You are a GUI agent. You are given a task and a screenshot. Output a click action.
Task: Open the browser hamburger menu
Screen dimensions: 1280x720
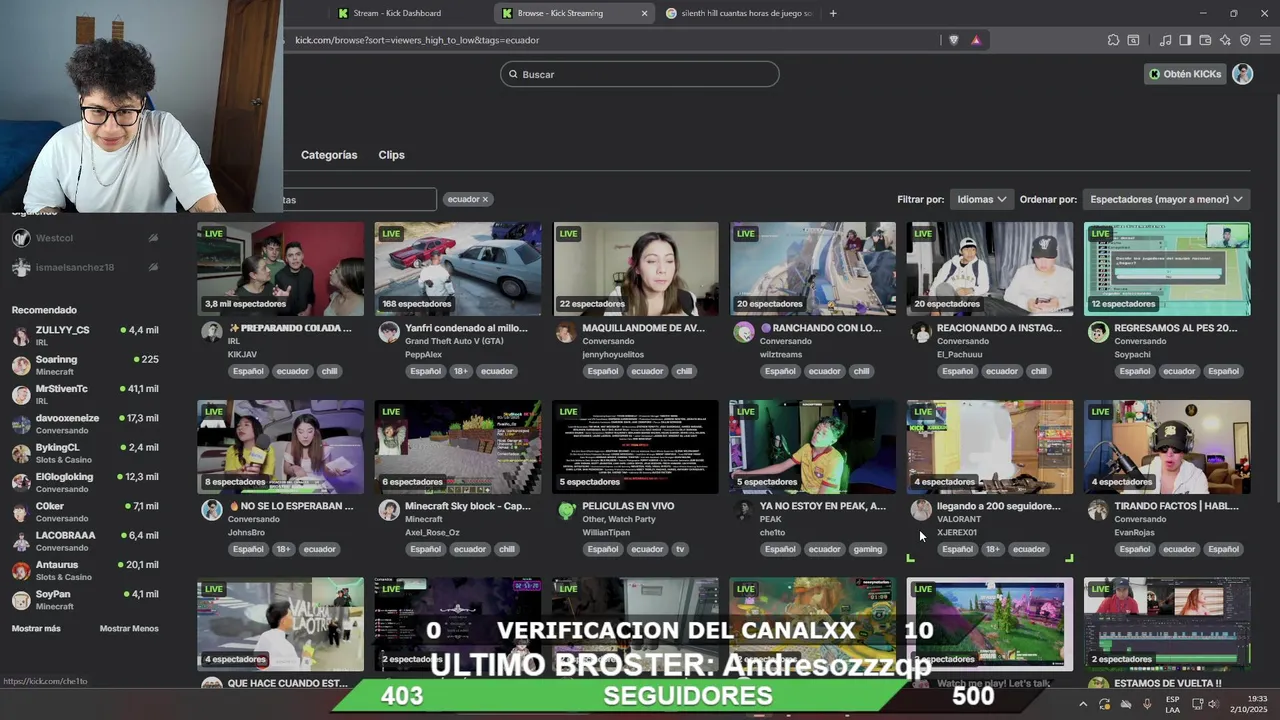coord(1265,40)
